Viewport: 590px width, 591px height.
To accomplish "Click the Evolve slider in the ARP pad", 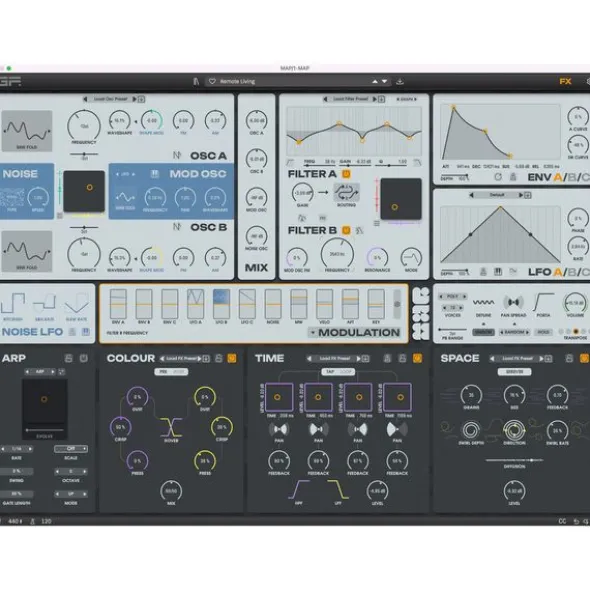I will click(44, 430).
